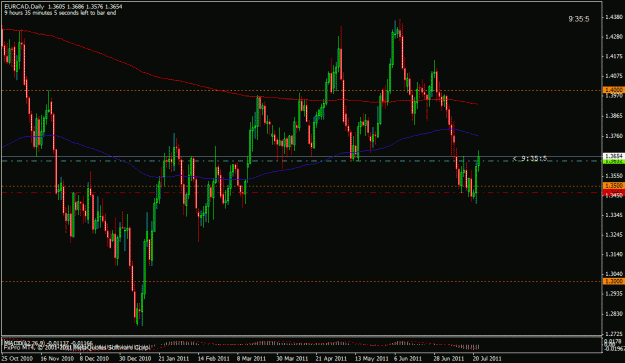
Task: Select the orange 1.3000 price level label
Action: (613, 281)
